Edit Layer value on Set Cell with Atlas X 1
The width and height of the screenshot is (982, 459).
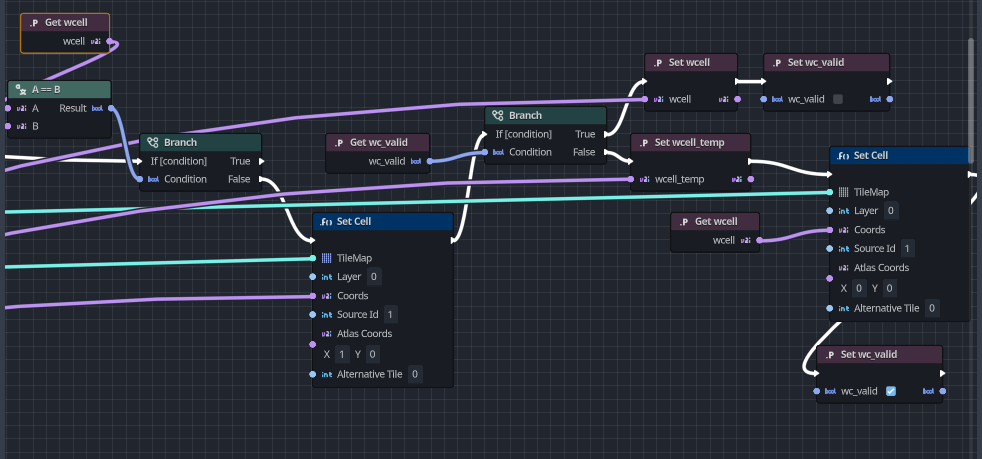coord(374,277)
